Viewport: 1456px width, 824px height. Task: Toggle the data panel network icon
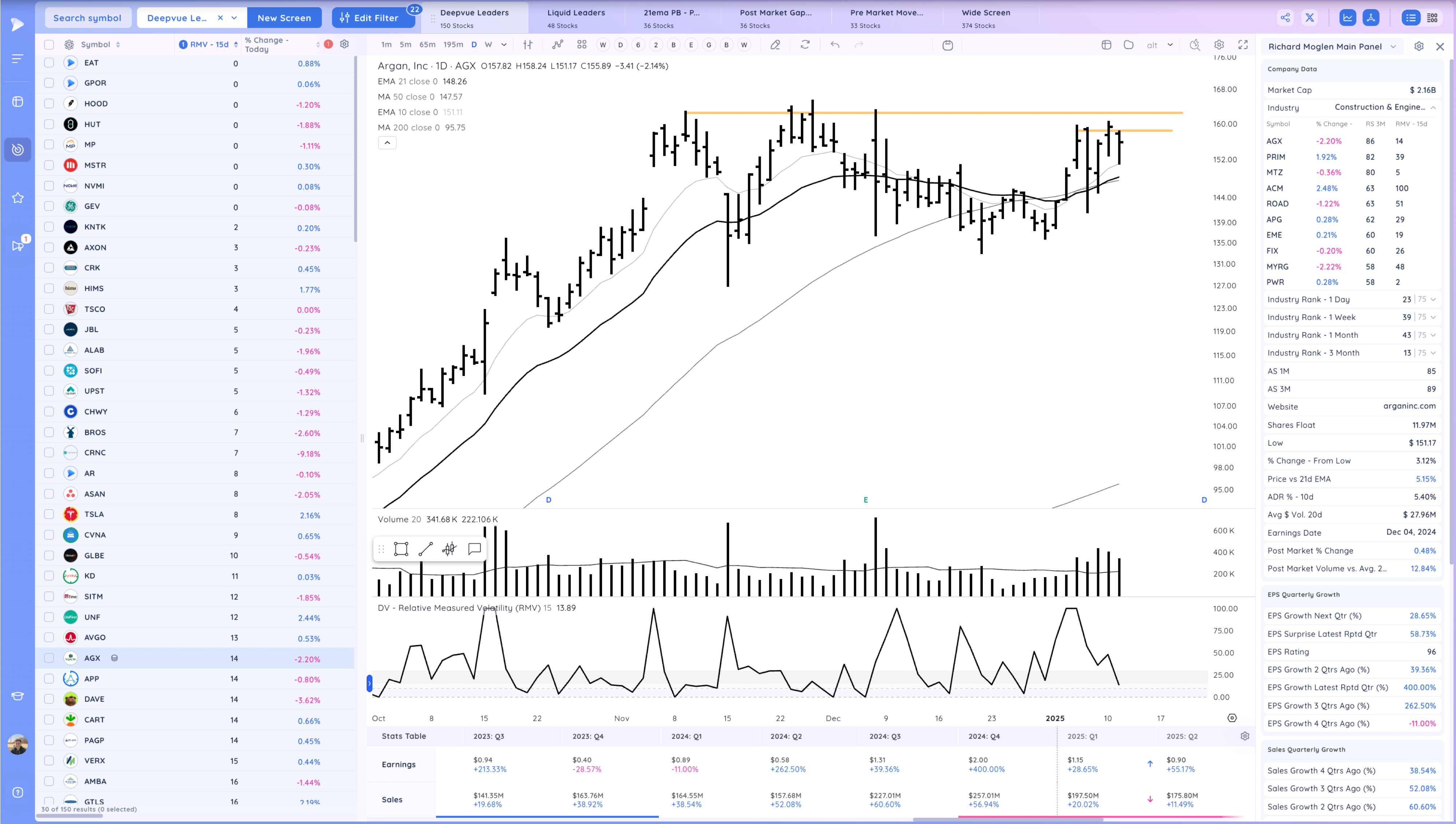click(1370, 17)
